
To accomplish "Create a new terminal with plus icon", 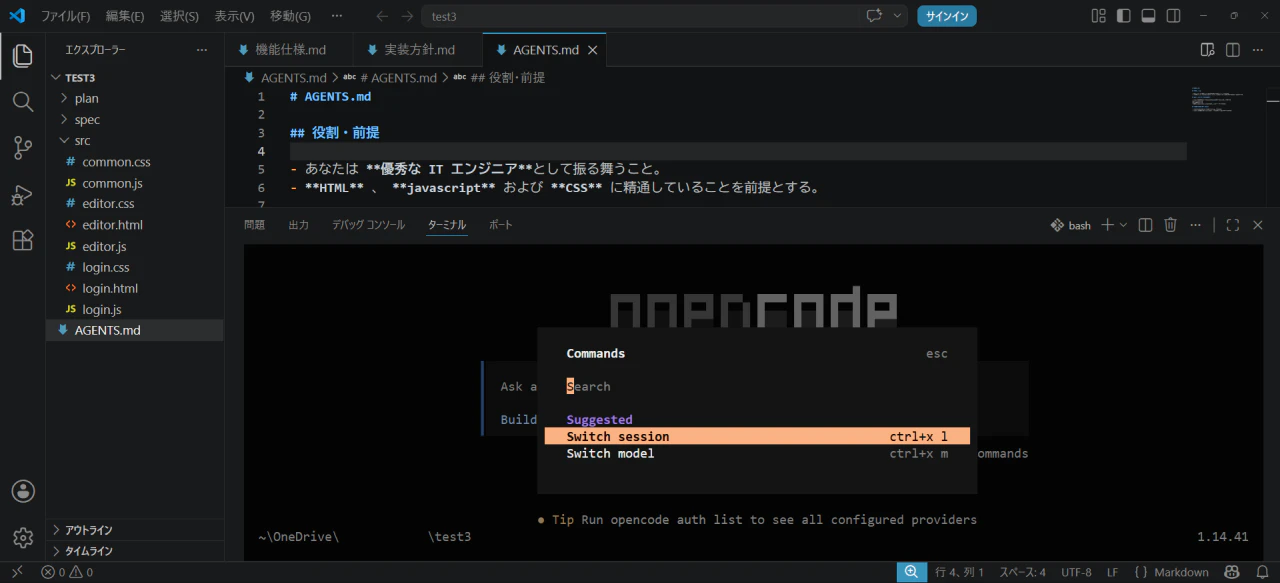I will 1107,225.
